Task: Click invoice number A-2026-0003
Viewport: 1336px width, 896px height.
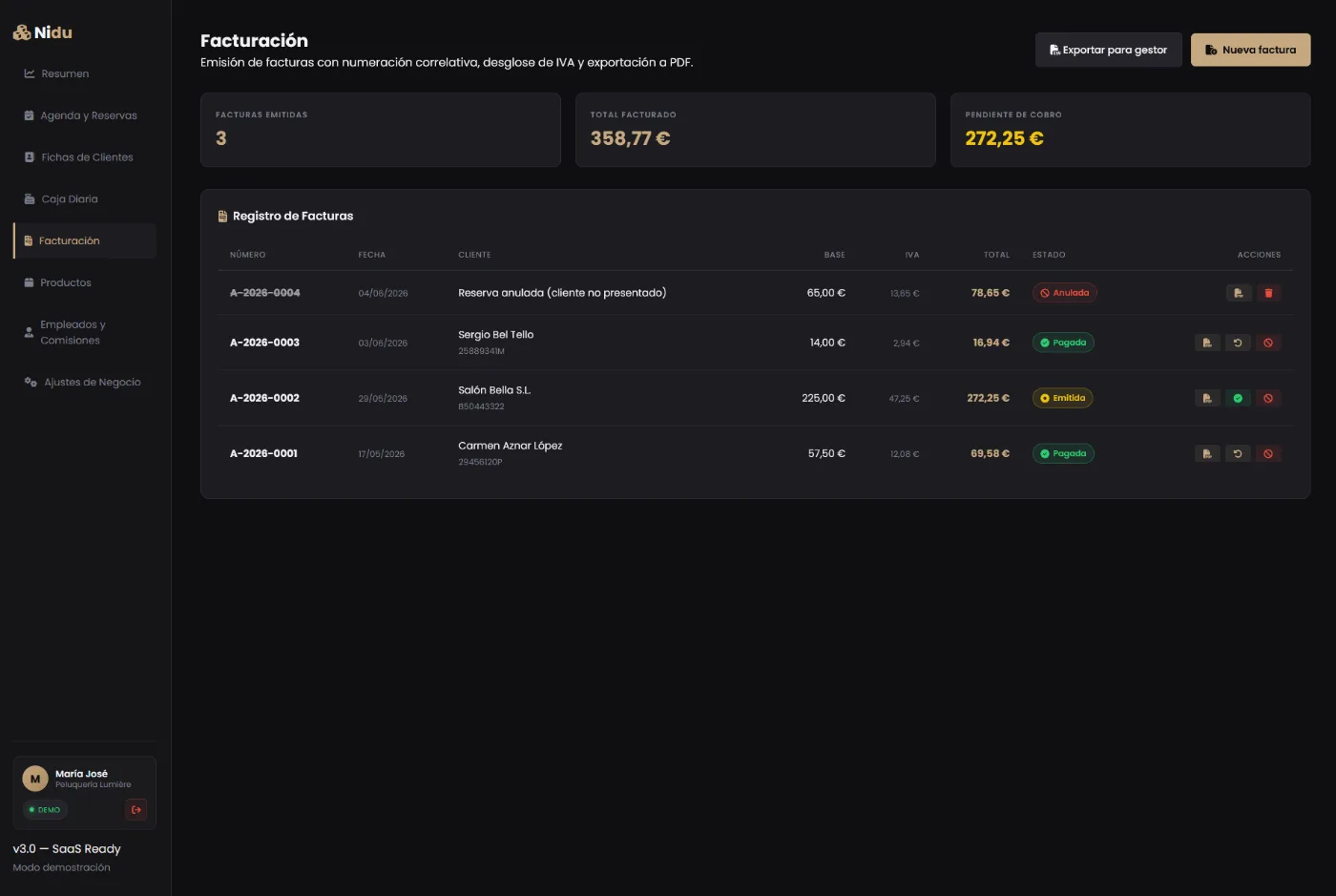Action: tap(264, 343)
